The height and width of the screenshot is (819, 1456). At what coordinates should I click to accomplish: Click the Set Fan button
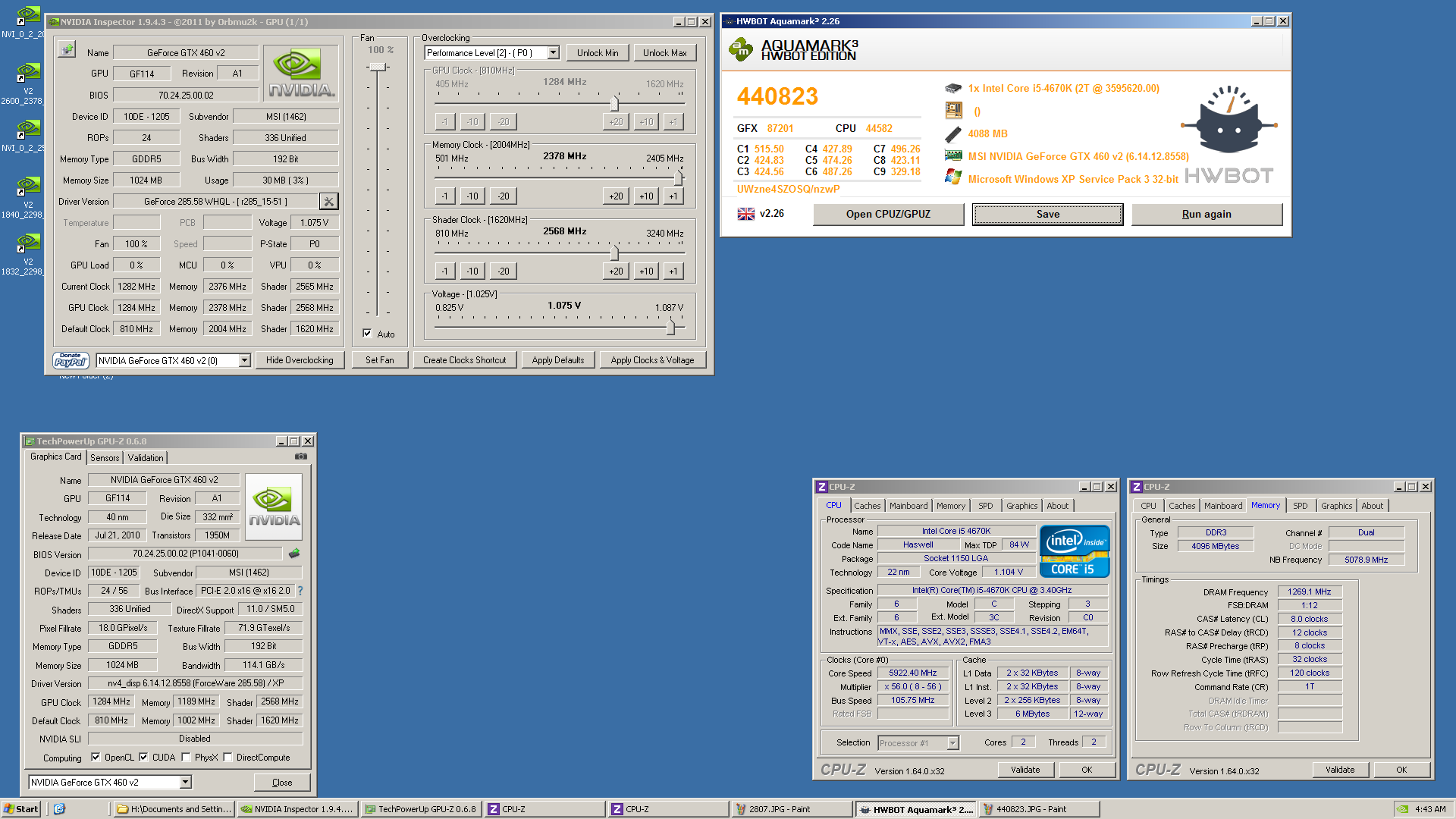[x=380, y=360]
